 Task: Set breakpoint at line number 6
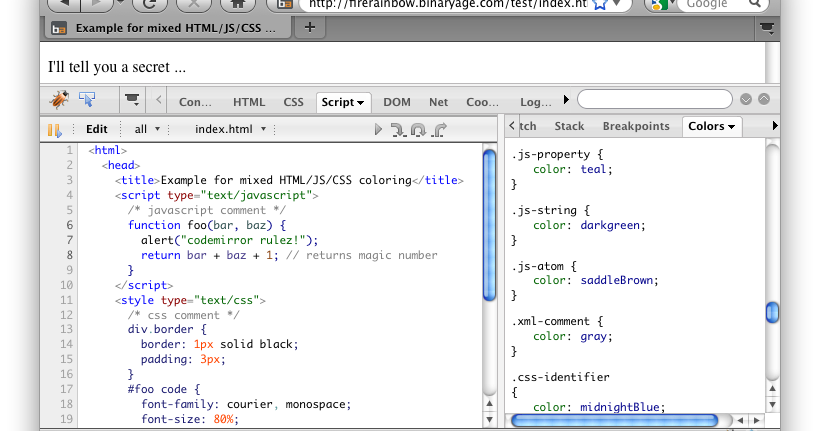point(70,225)
